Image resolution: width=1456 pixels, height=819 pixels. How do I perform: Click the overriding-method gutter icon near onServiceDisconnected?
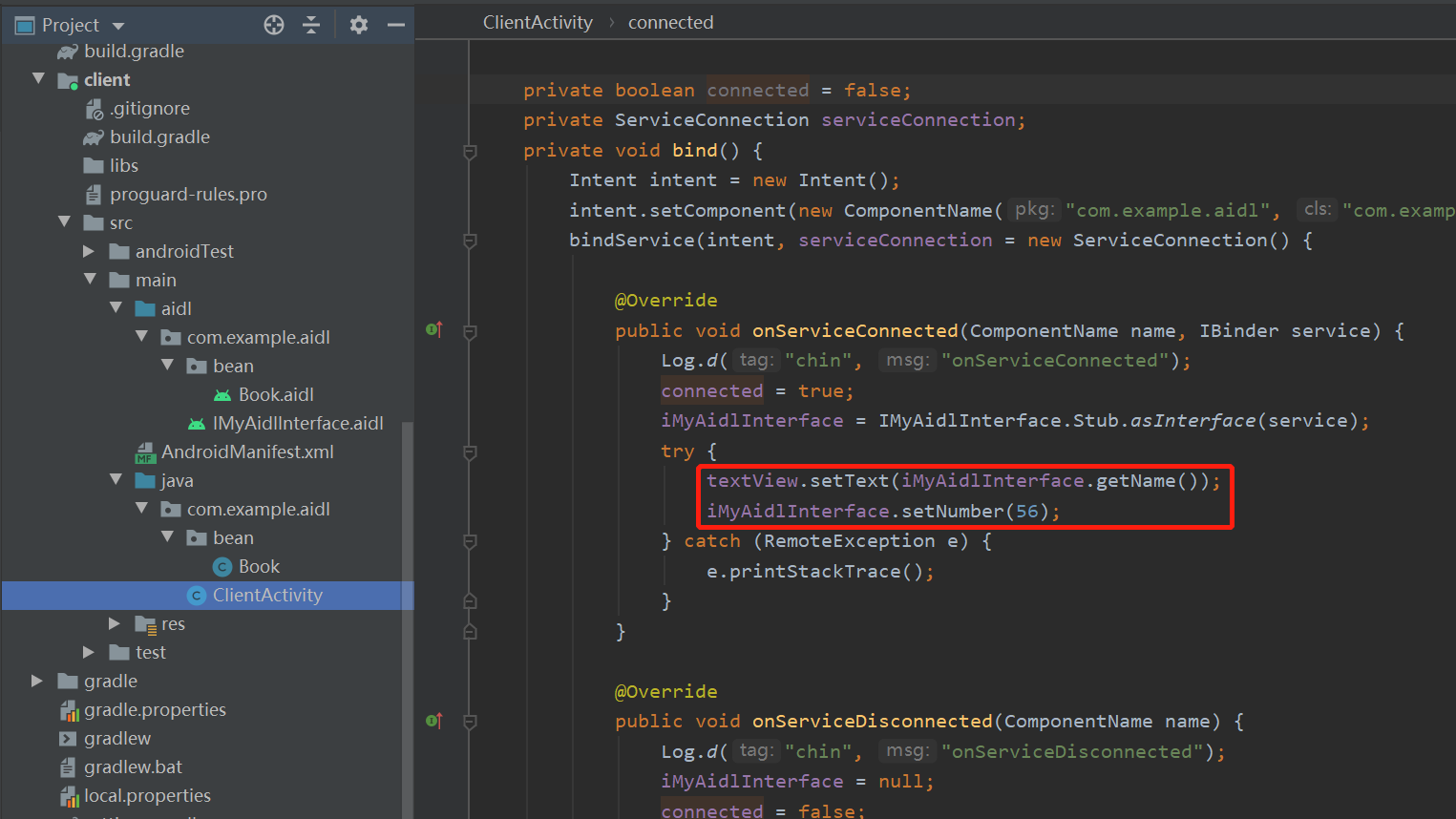(x=434, y=721)
